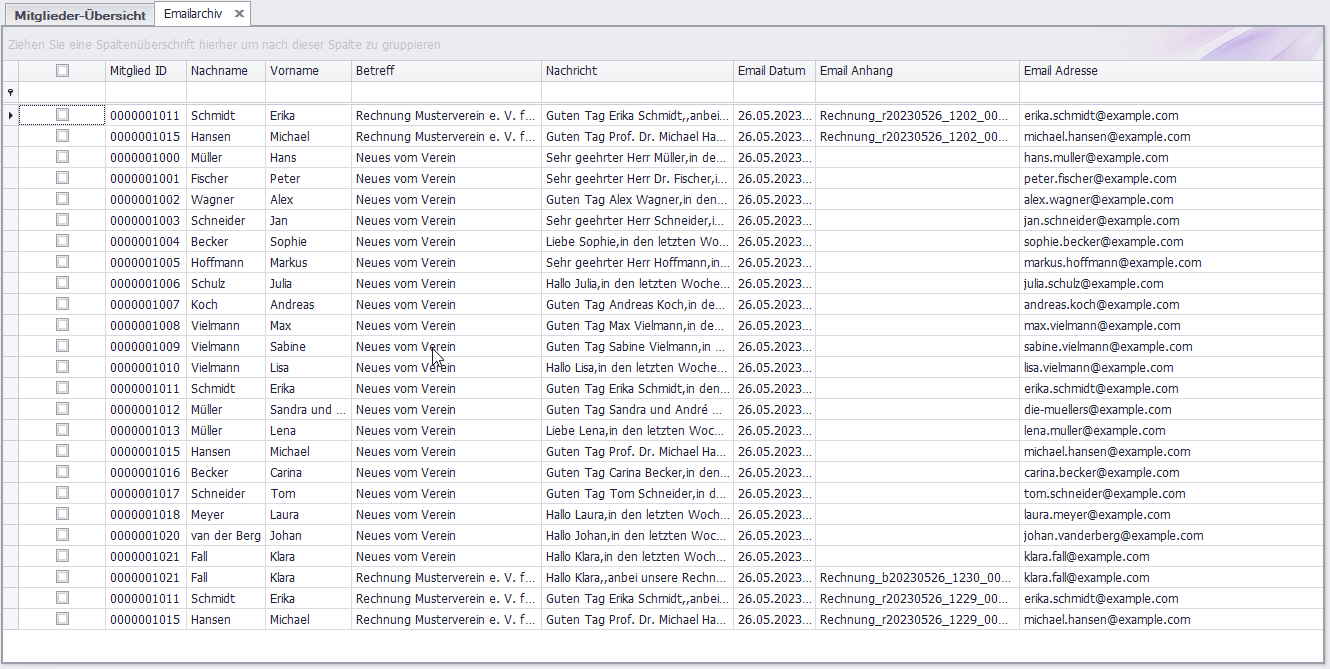
Task: Click the Rechnung_b20230526 attachment cell
Action: coord(914,578)
